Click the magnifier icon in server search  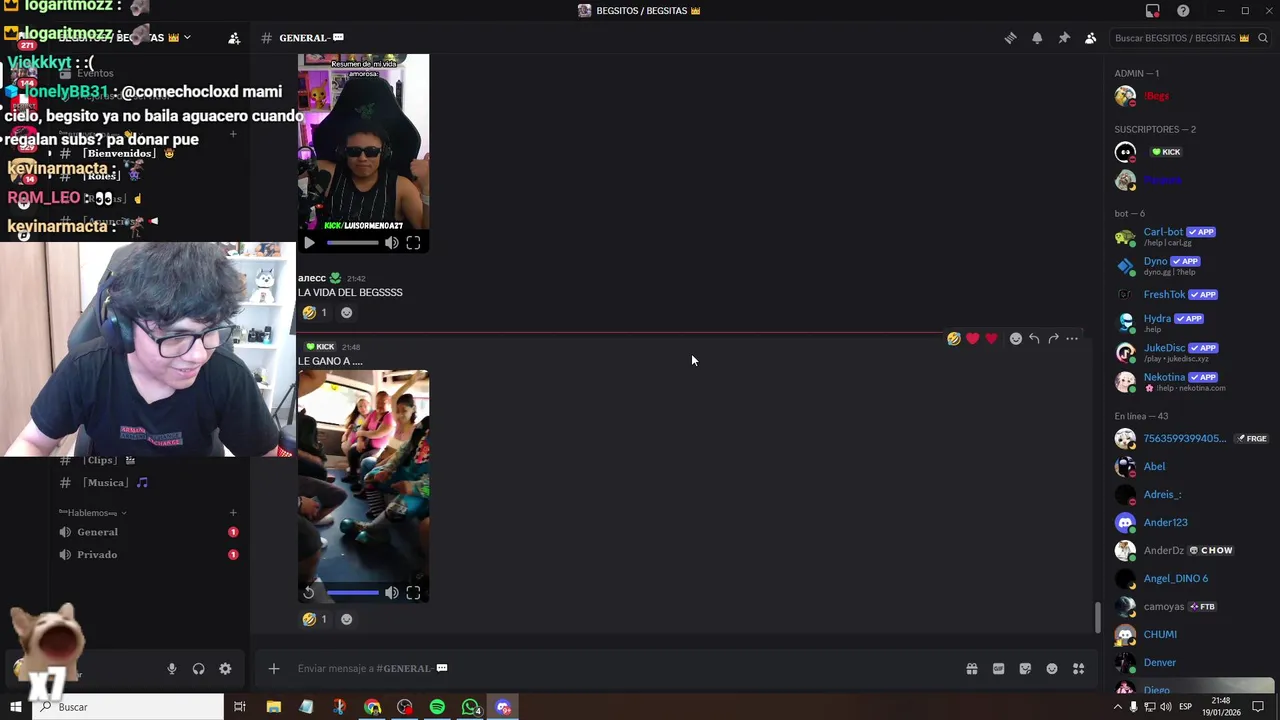1263,38
